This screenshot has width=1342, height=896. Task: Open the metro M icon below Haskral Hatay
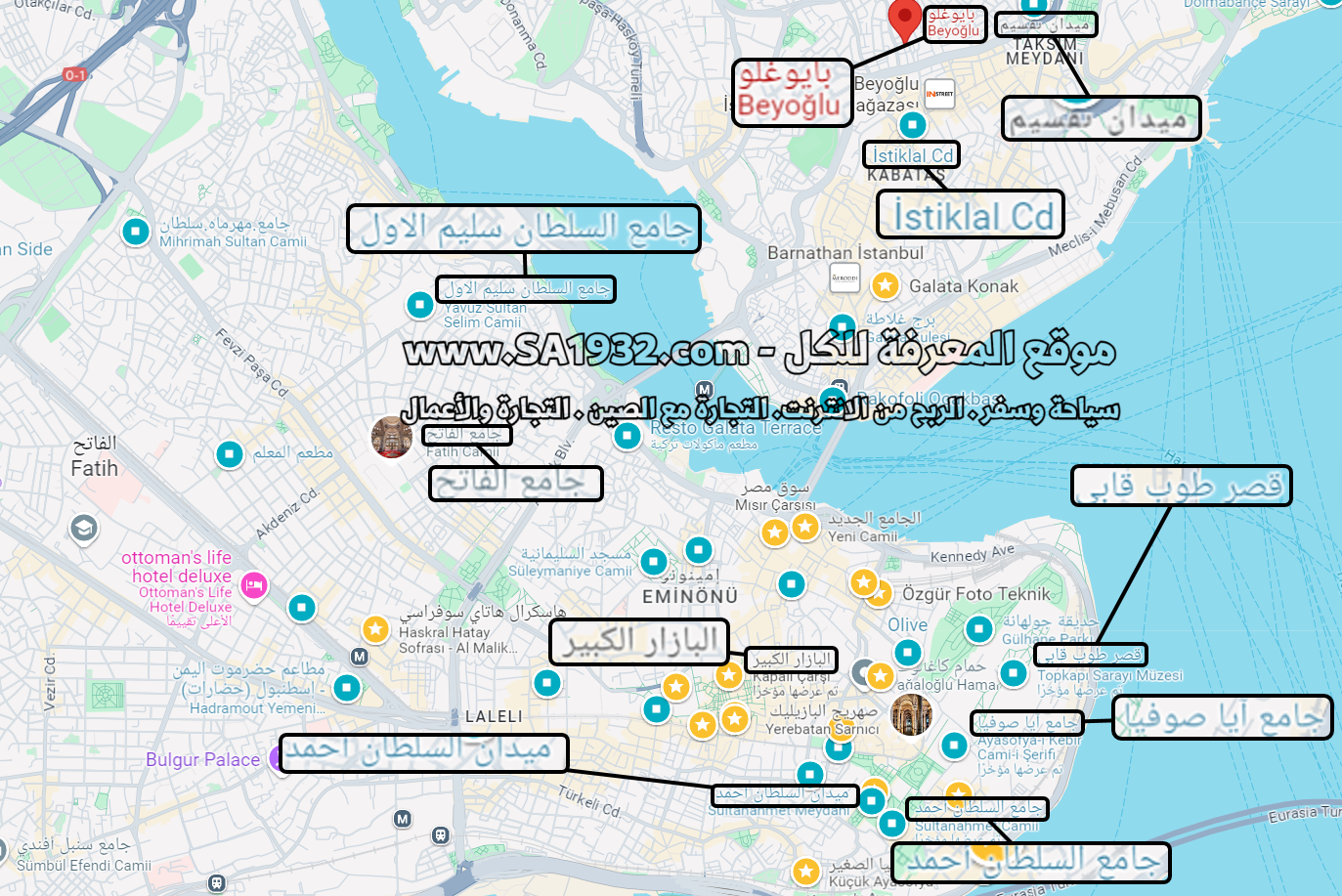coord(360,657)
